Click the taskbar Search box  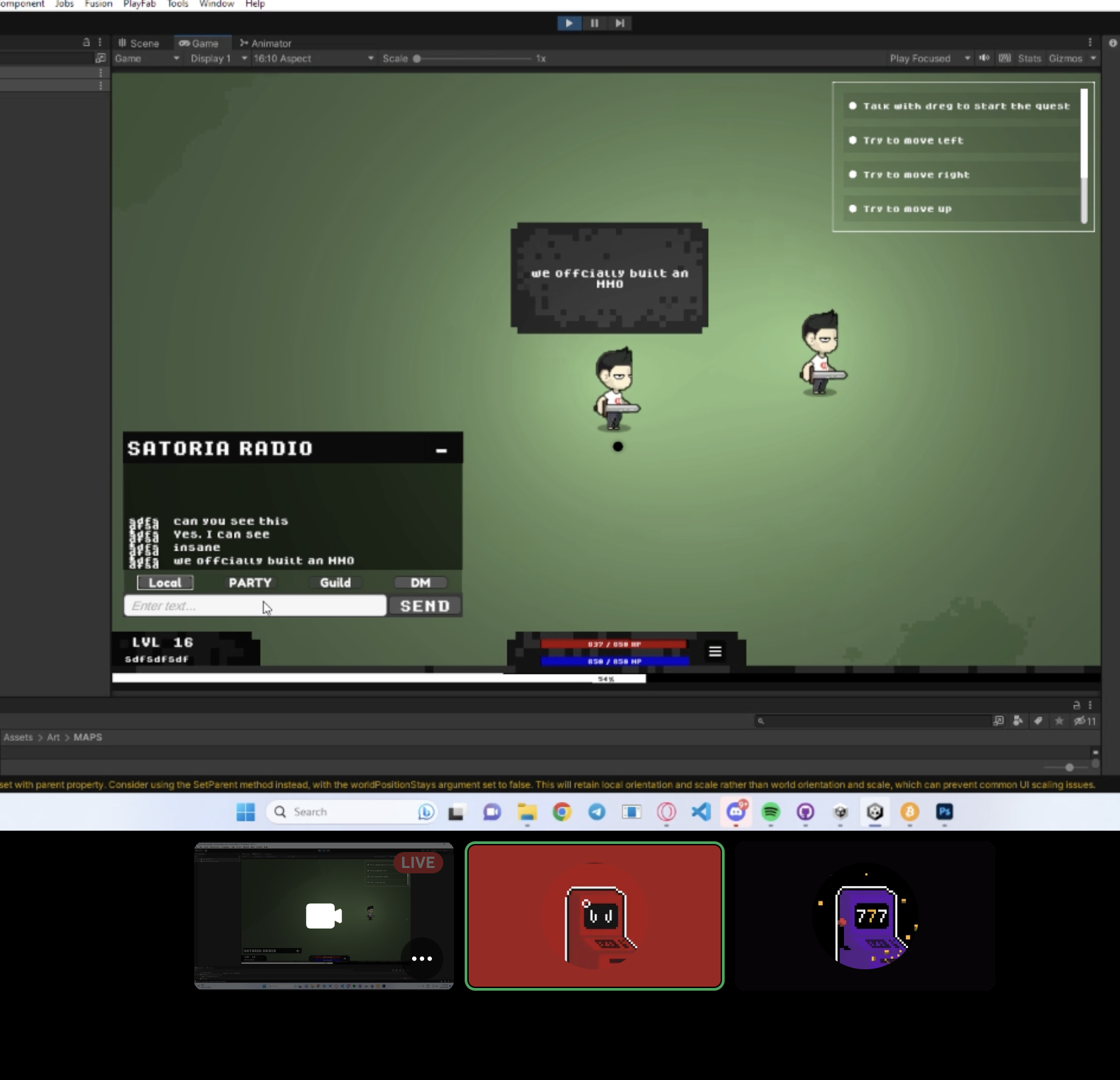point(351,812)
